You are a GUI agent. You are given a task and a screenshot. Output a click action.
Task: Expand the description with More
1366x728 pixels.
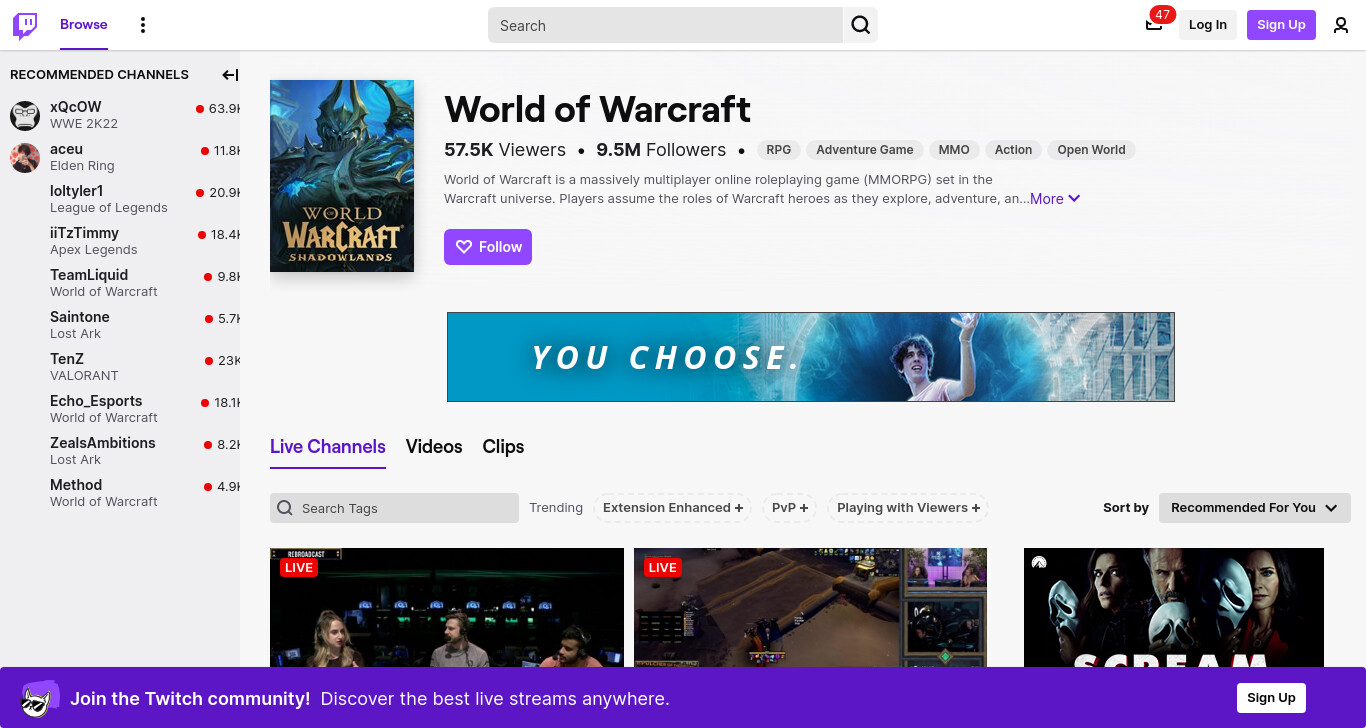(x=1055, y=199)
